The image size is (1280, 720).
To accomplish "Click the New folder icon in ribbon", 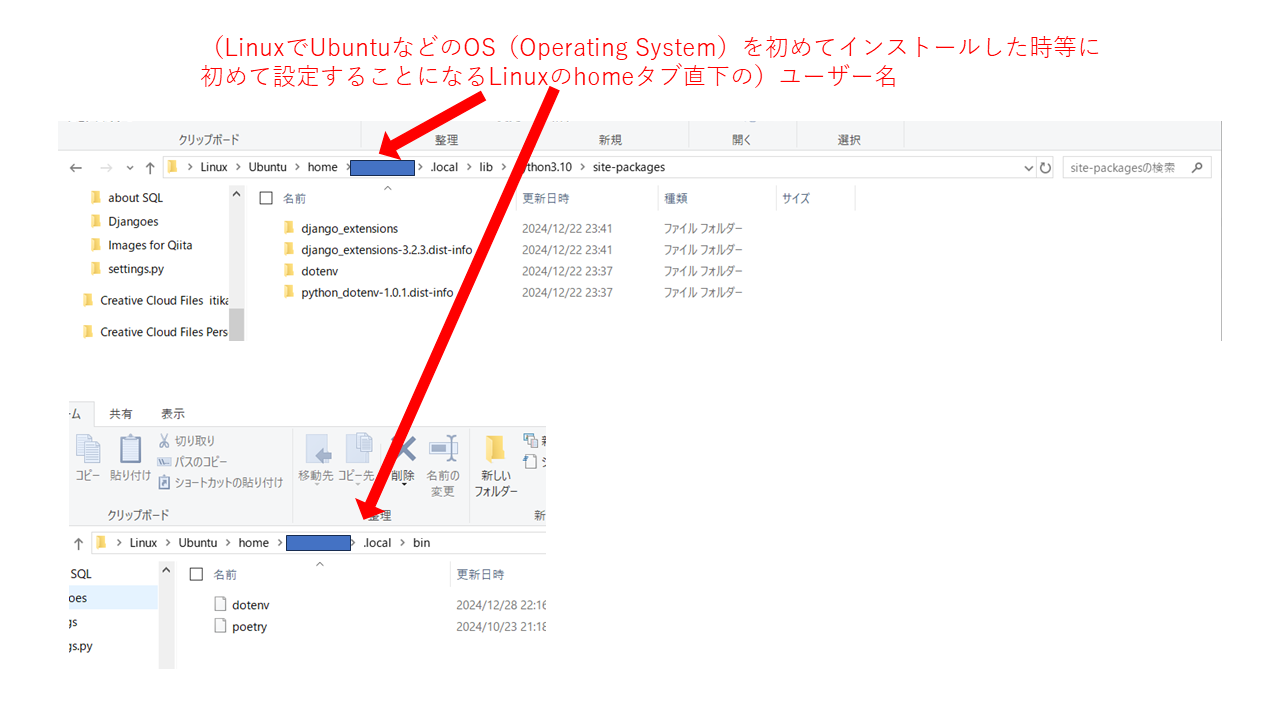I will coord(495,448).
